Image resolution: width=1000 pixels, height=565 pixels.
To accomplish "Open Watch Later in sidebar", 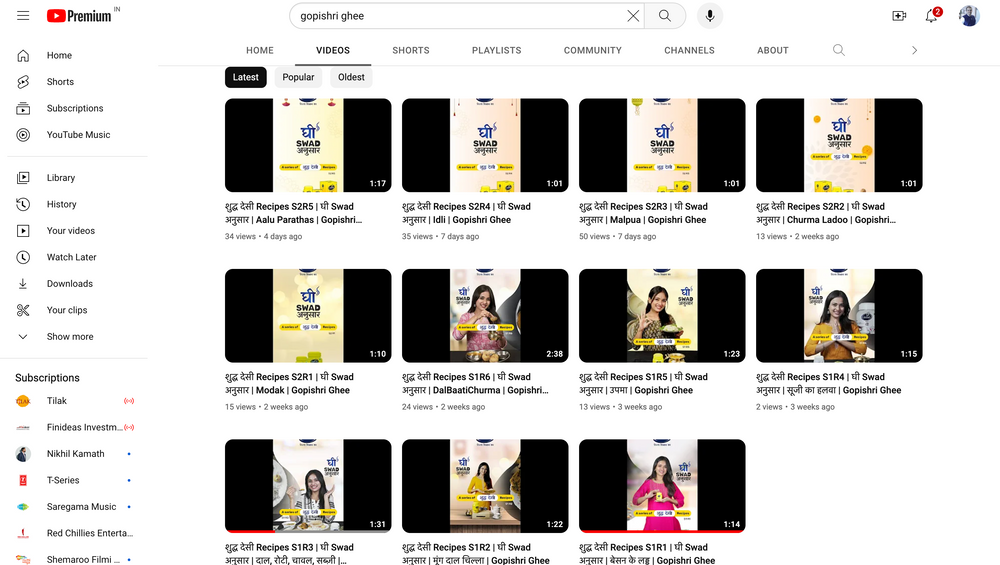I will (72, 257).
